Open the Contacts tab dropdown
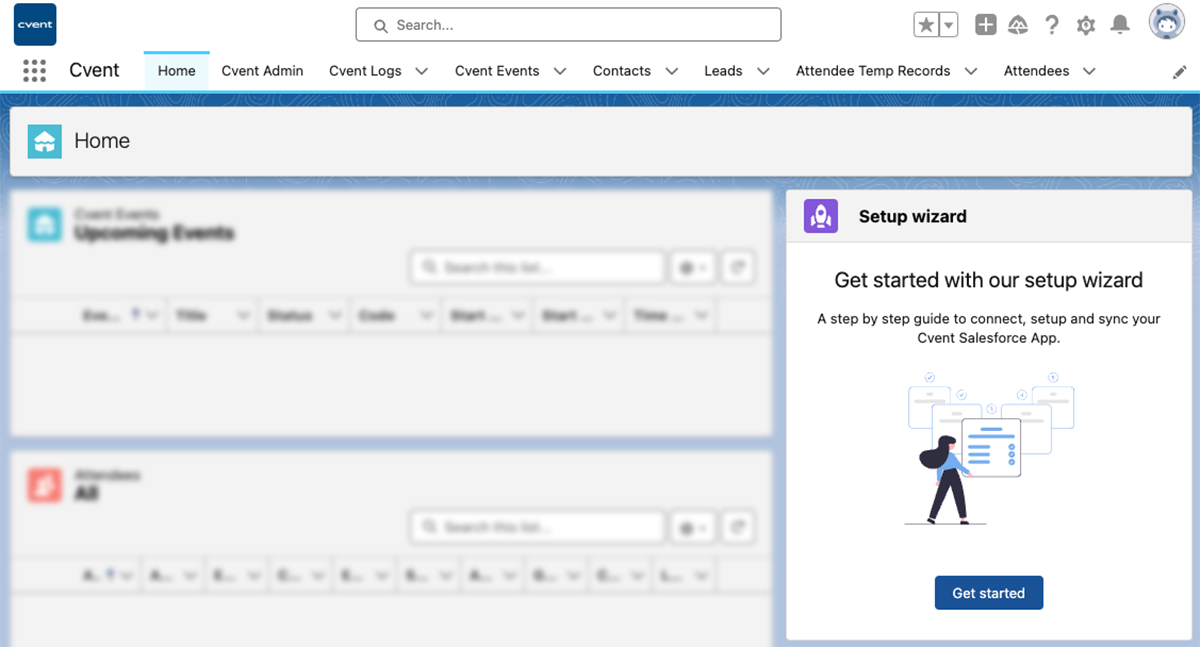The image size is (1200, 647). pos(671,71)
